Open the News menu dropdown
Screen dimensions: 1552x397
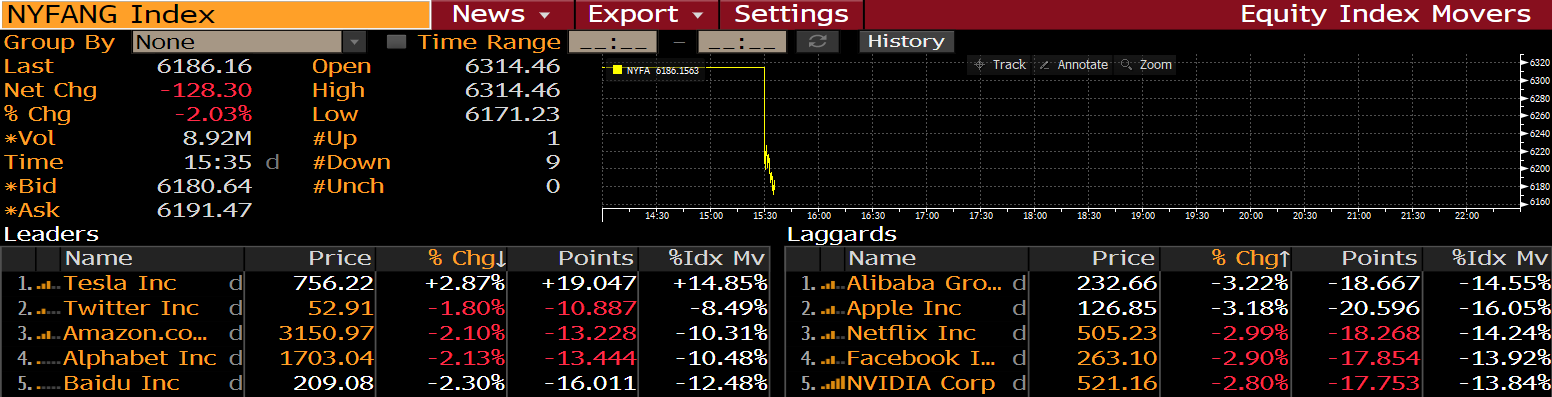pos(502,14)
